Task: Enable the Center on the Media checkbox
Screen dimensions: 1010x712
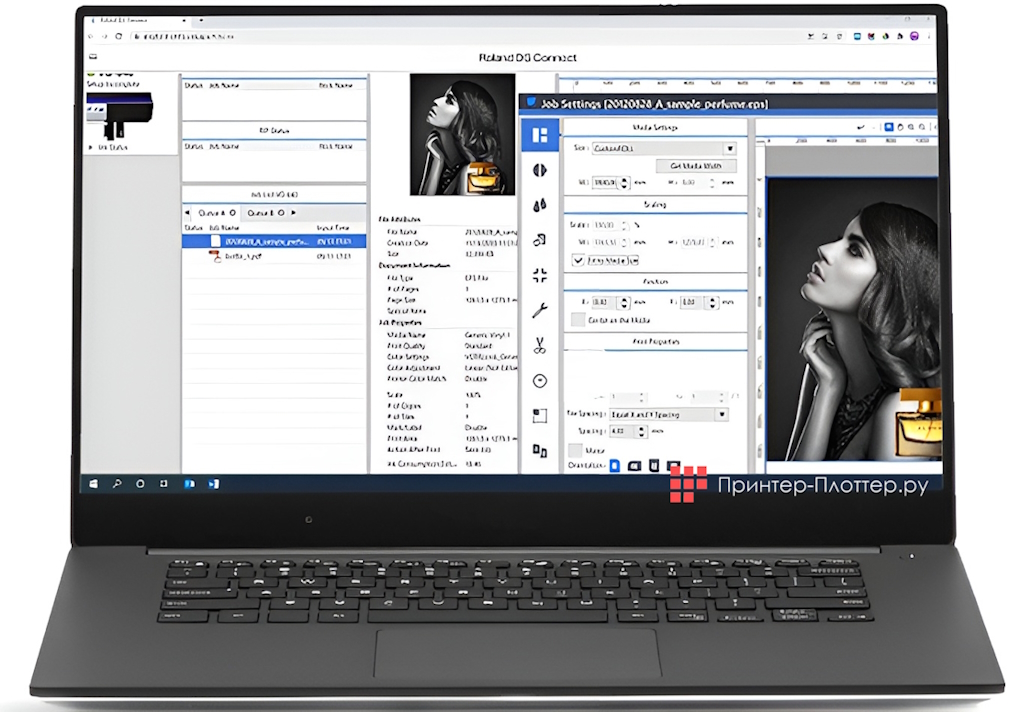Action: click(578, 320)
